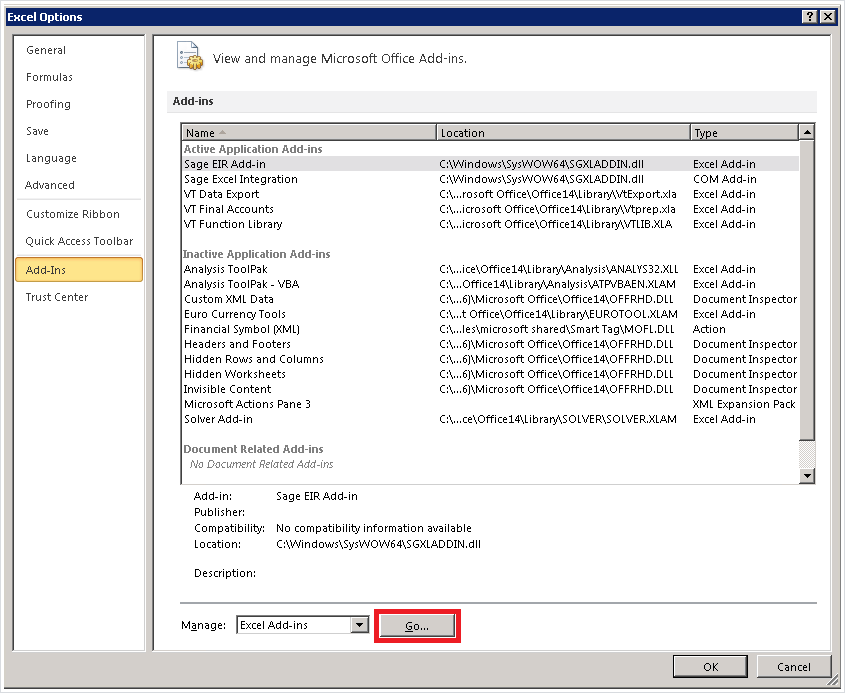Click the Go... button
This screenshot has width=845, height=693.
point(417,626)
